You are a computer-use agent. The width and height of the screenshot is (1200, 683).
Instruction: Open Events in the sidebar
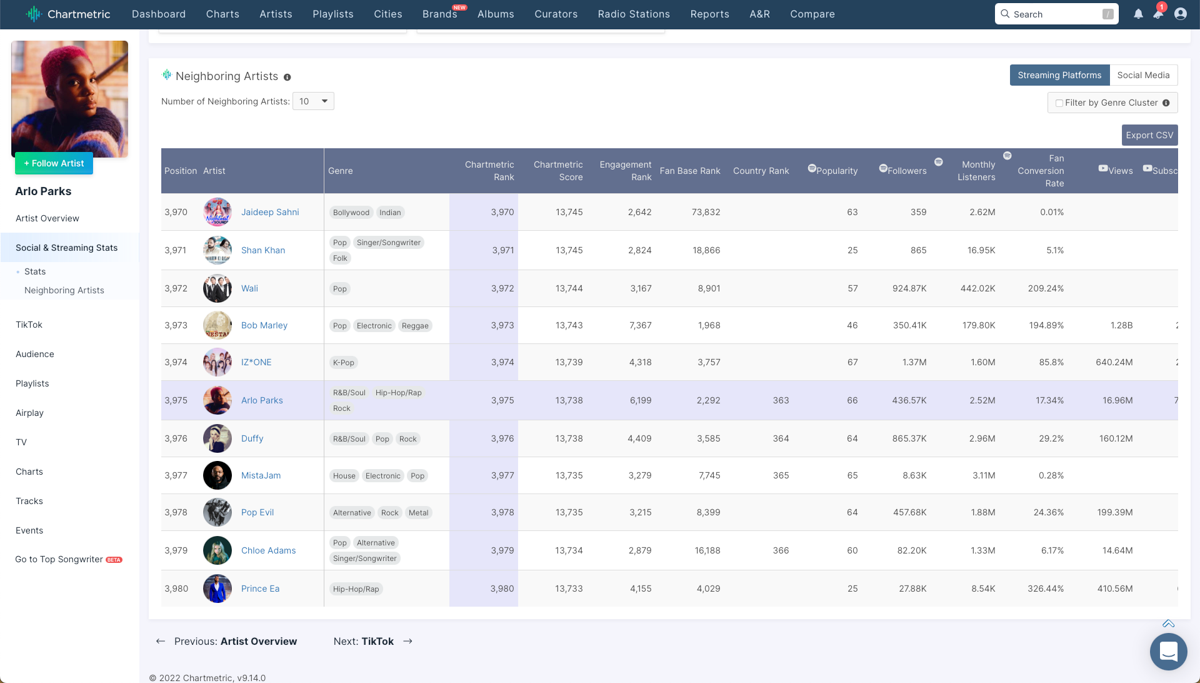(29, 530)
